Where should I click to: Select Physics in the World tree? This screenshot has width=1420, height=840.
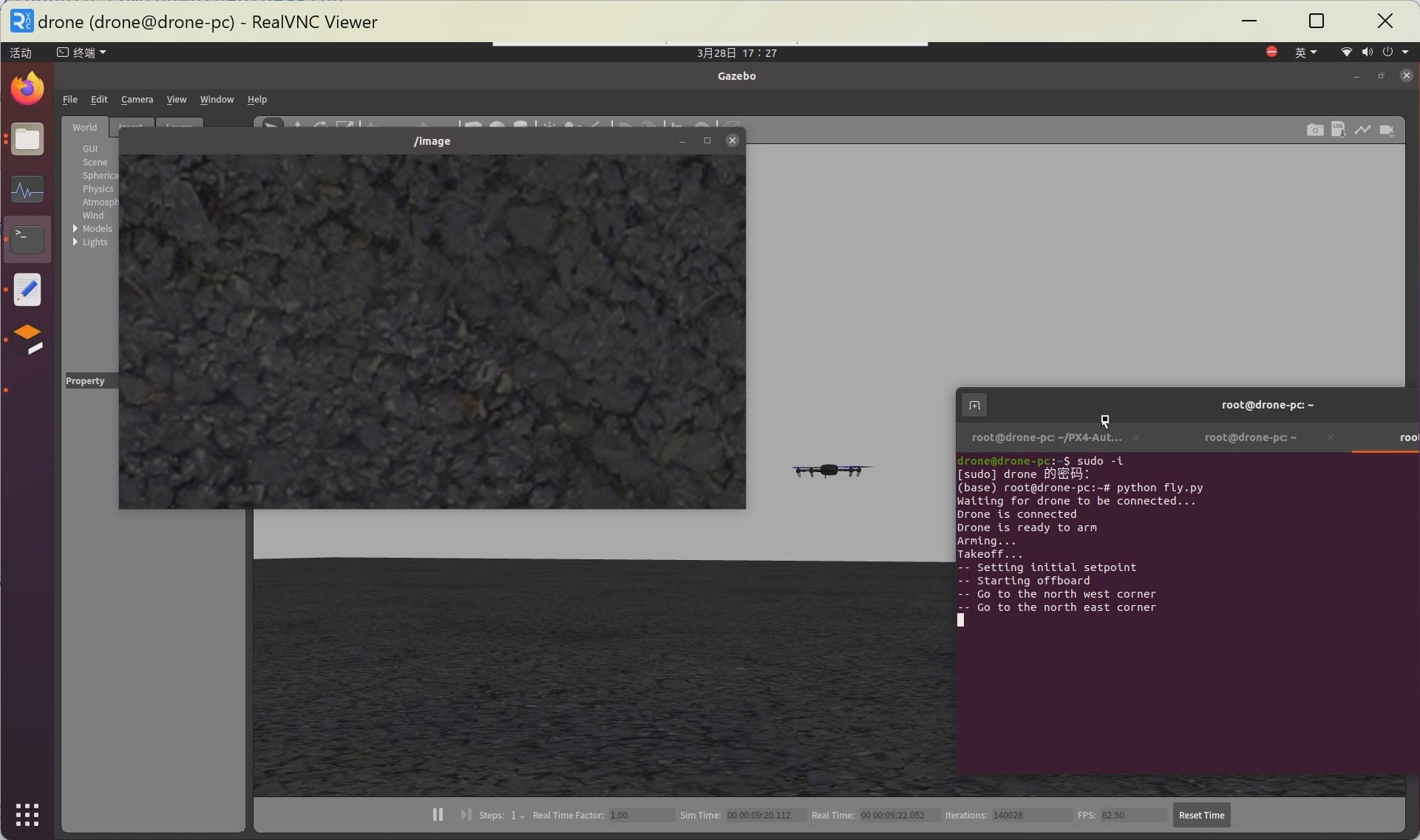(x=98, y=189)
